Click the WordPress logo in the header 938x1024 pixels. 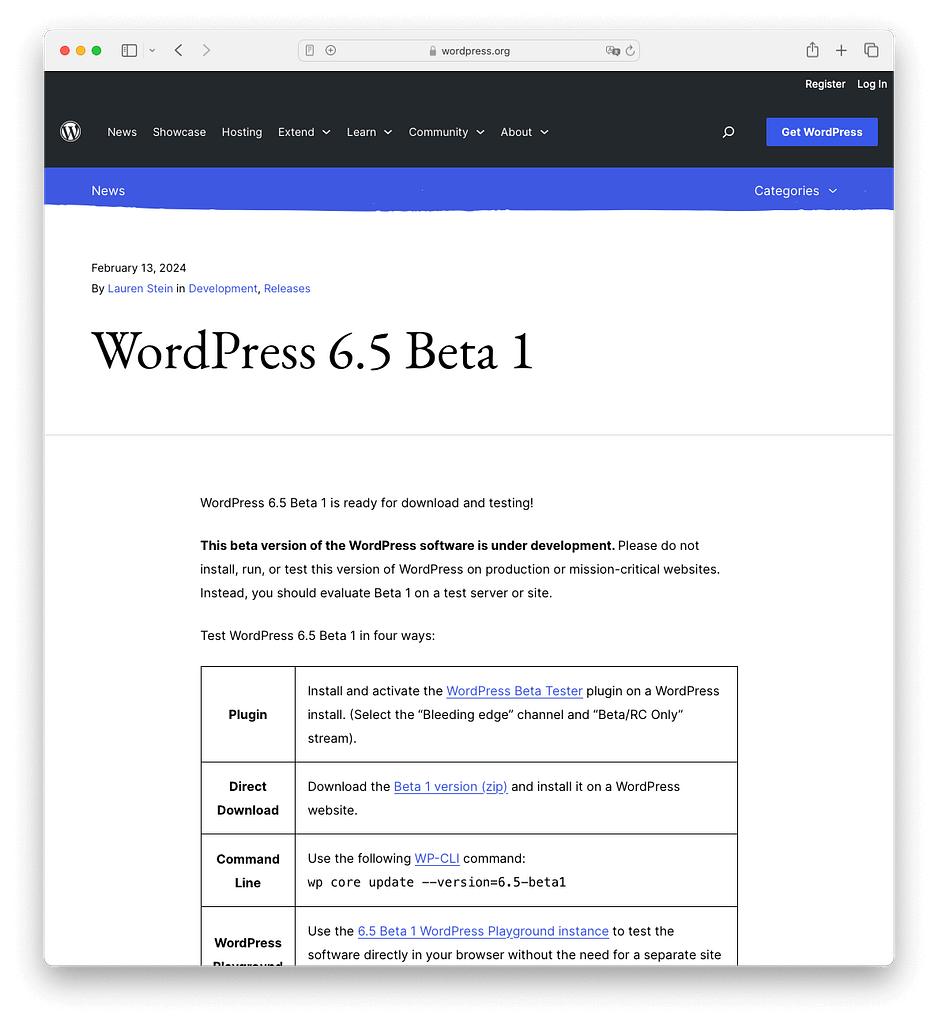[x=70, y=131]
